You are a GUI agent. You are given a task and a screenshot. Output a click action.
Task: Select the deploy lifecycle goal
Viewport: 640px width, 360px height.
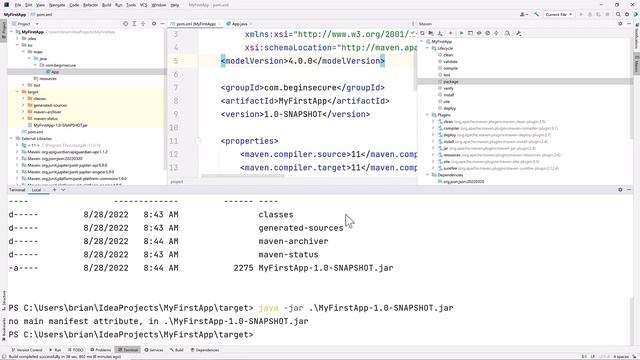pyautogui.click(x=449, y=108)
